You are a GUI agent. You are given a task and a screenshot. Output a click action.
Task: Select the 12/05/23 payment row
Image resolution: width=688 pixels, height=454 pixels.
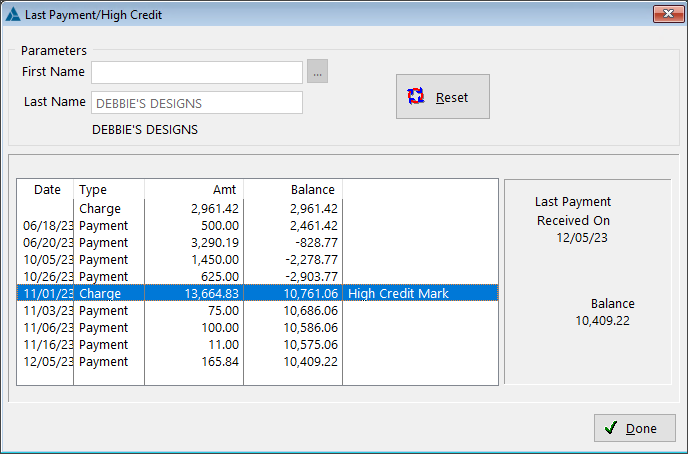click(257, 362)
